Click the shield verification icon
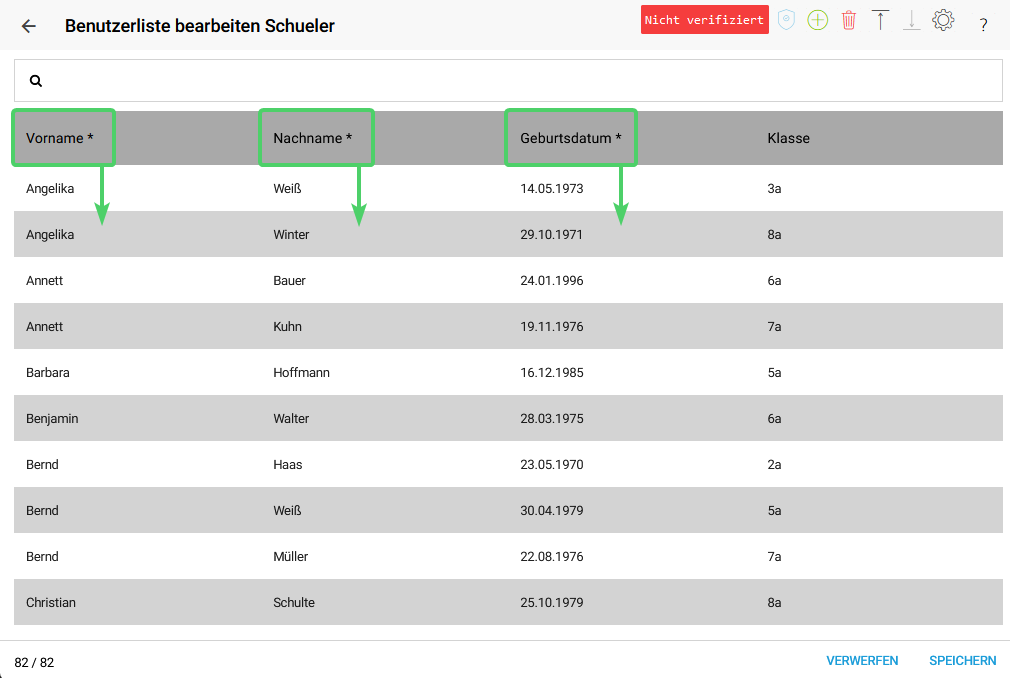 786,20
